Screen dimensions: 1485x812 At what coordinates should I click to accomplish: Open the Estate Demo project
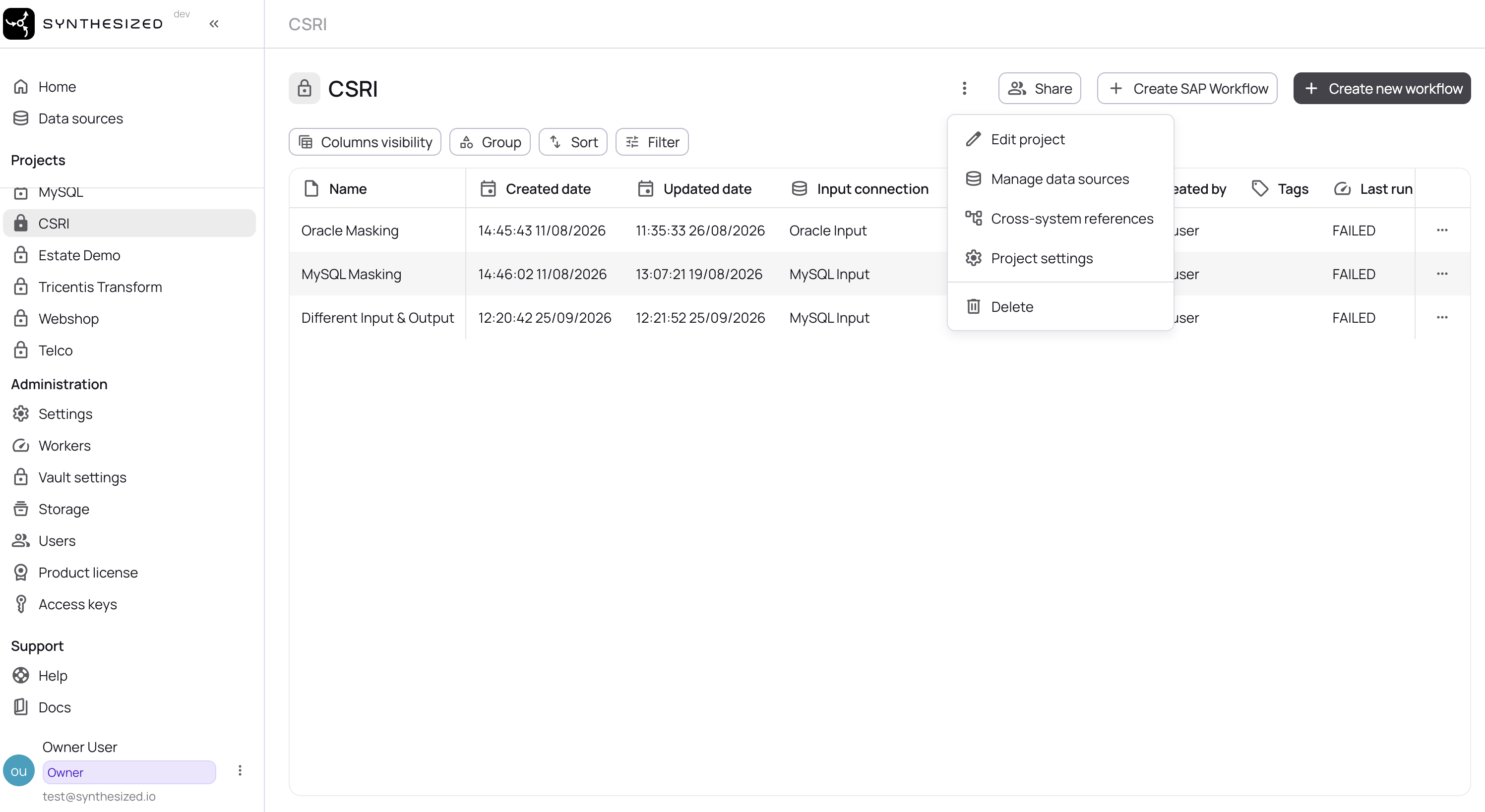tap(129, 255)
